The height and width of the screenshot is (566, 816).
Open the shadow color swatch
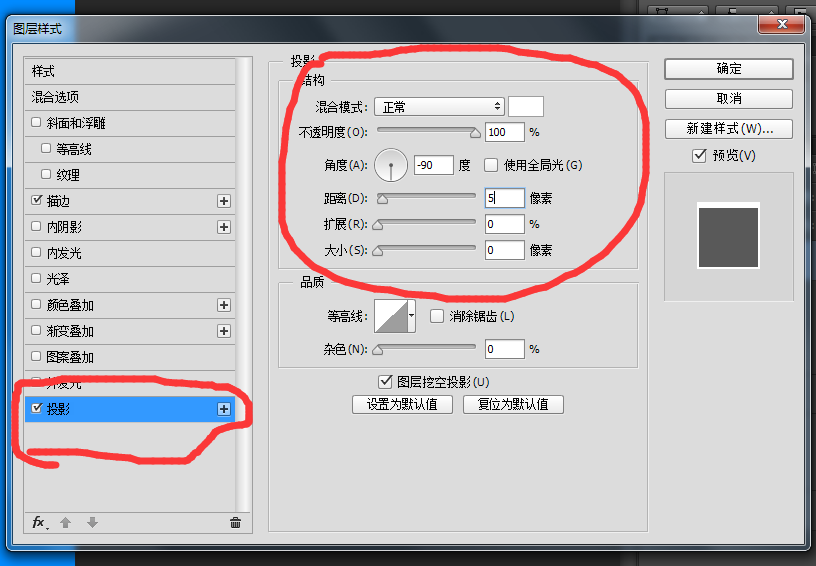[526, 107]
